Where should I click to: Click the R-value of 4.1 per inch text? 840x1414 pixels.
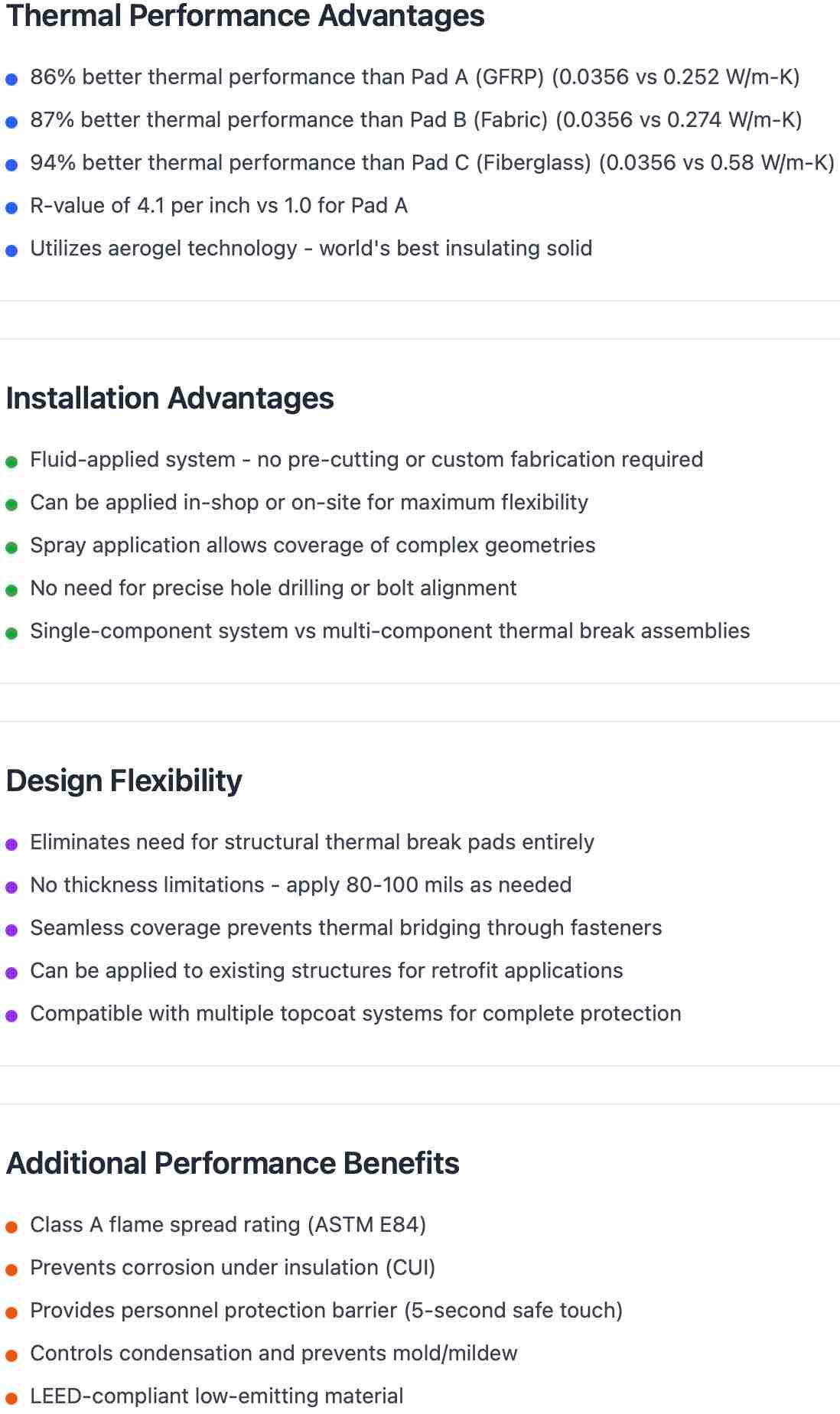218,206
